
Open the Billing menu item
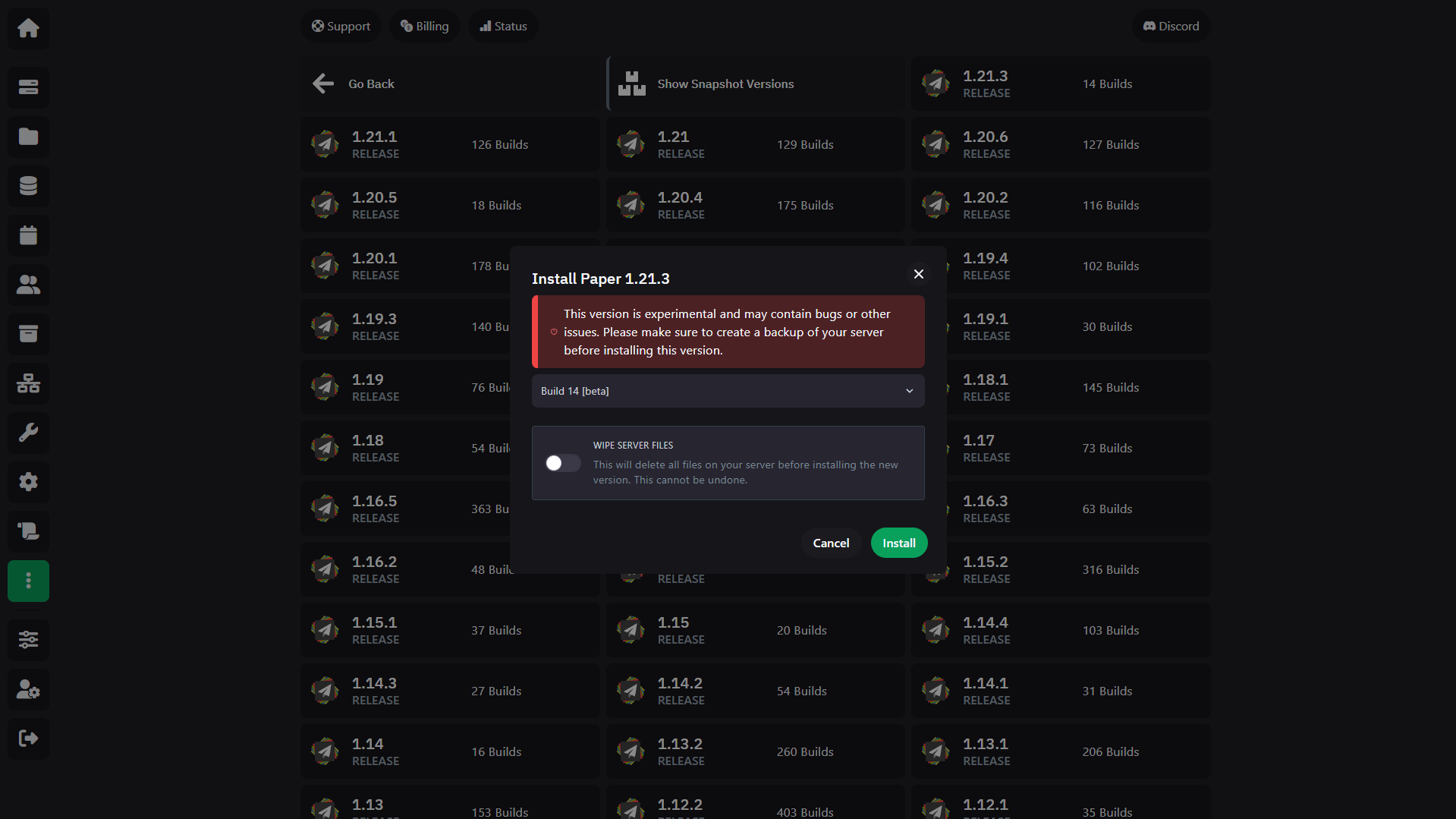424,26
